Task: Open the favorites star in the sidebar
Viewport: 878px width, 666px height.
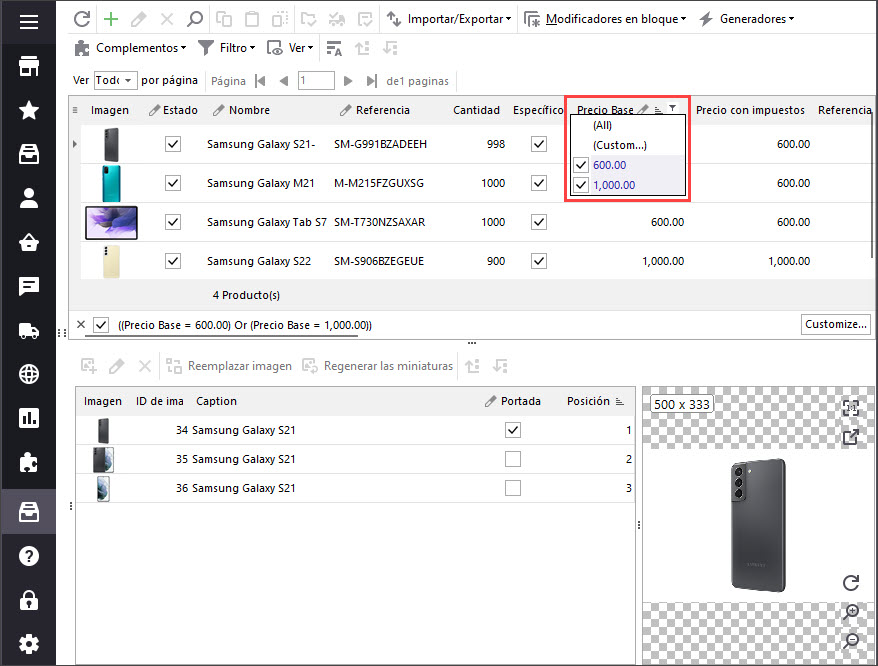Action: pyautogui.click(x=29, y=110)
